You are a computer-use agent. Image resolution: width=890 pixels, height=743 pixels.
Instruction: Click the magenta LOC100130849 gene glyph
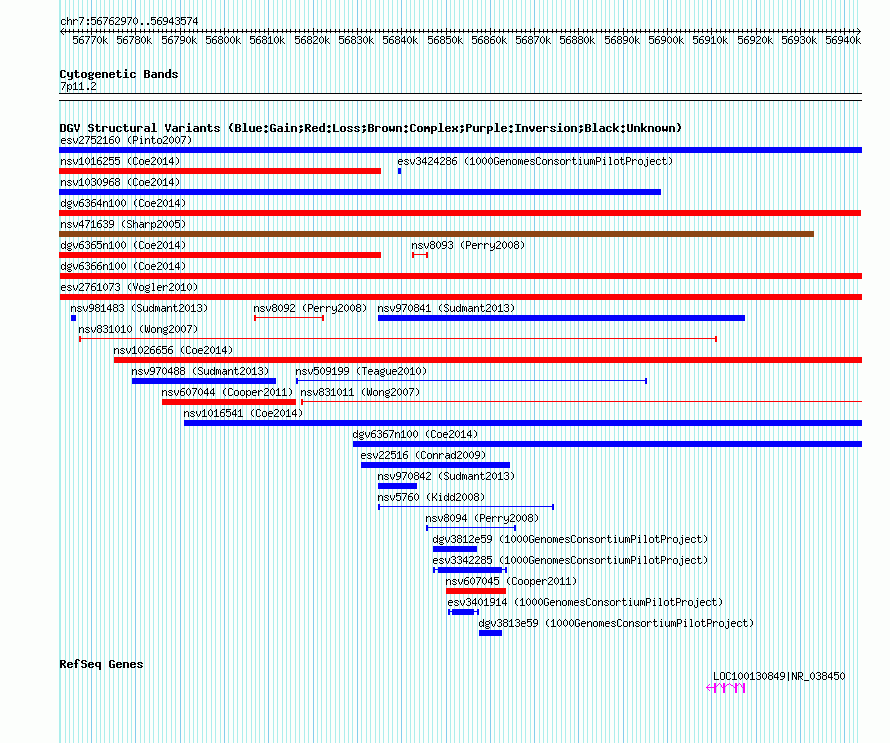(x=725, y=688)
